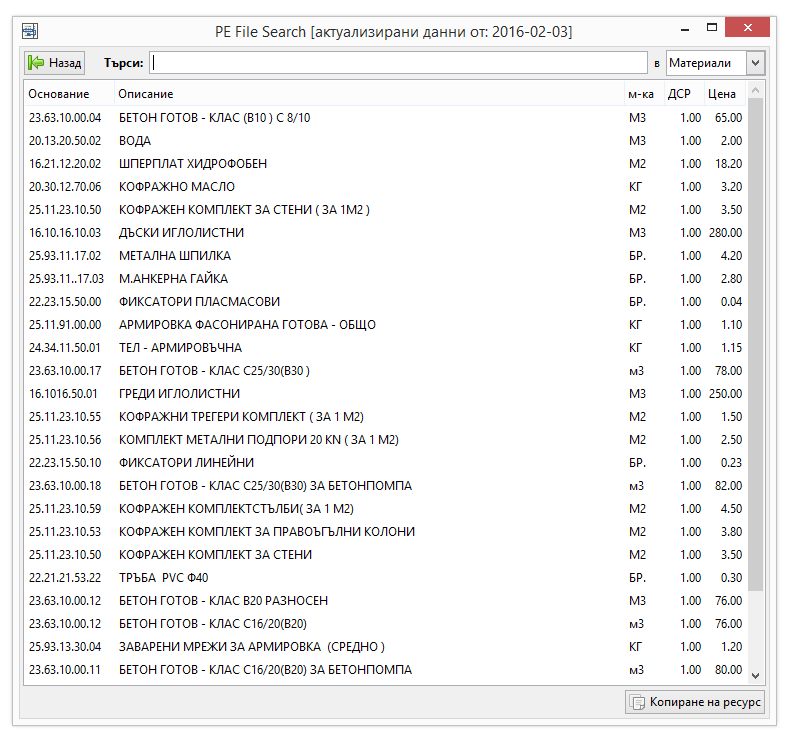This screenshot has width=790, height=742.
Task: Select КОМПЛЕКТ МЕТАЛНИ ПОДПОРИ 20 KN row
Action: coord(385,440)
